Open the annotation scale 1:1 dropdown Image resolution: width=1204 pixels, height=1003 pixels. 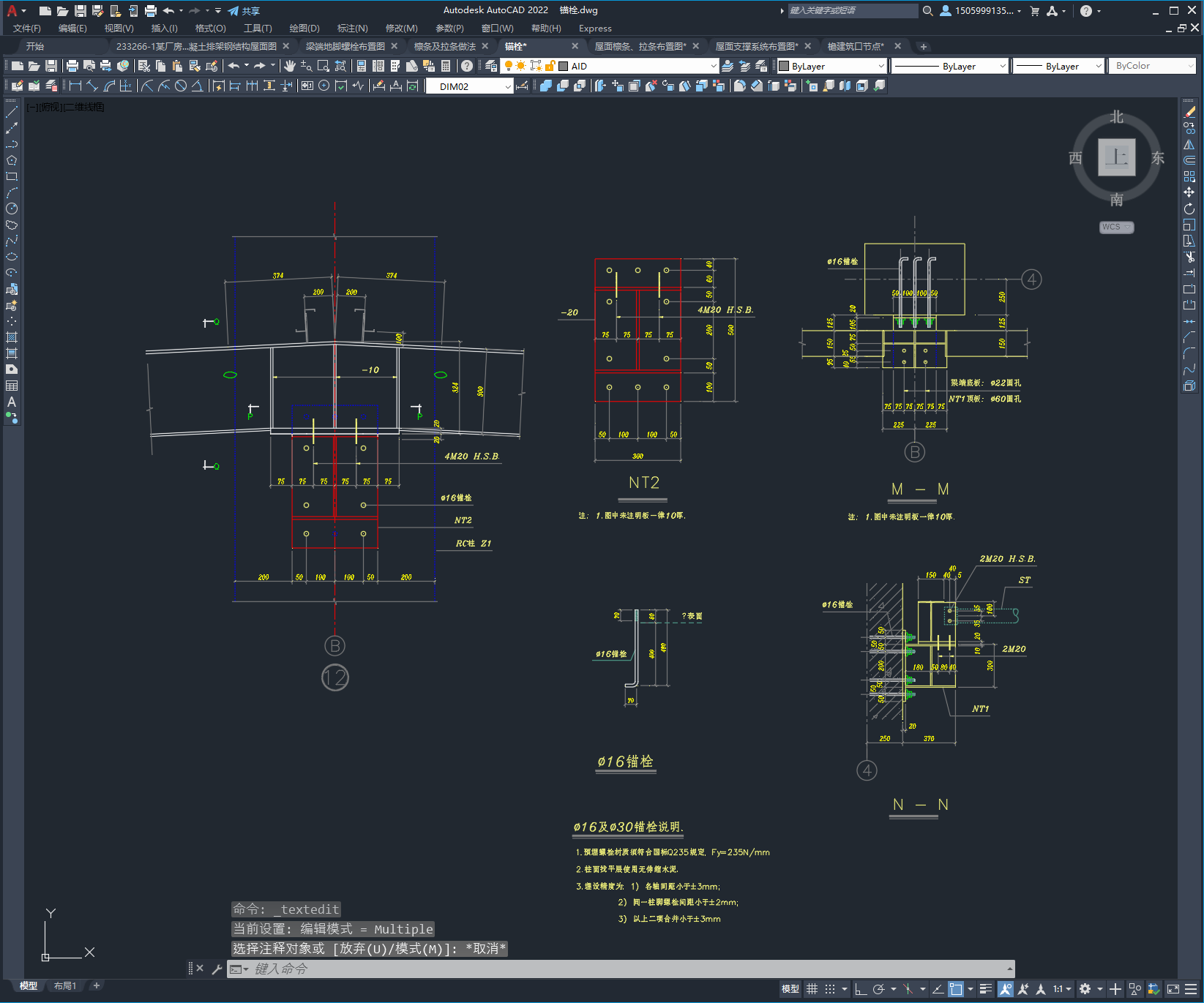pyautogui.click(x=1062, y=989)
